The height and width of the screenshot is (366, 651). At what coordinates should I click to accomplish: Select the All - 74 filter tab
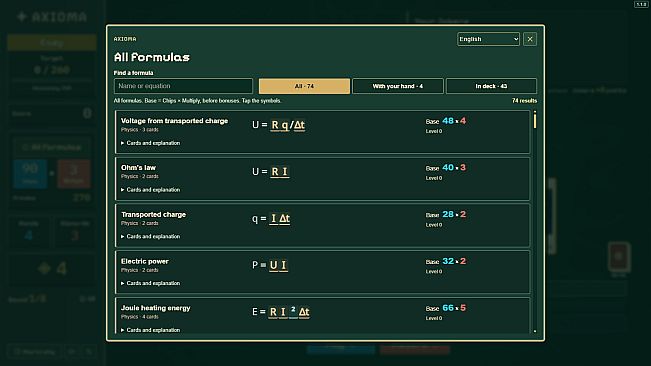(304, 86)
